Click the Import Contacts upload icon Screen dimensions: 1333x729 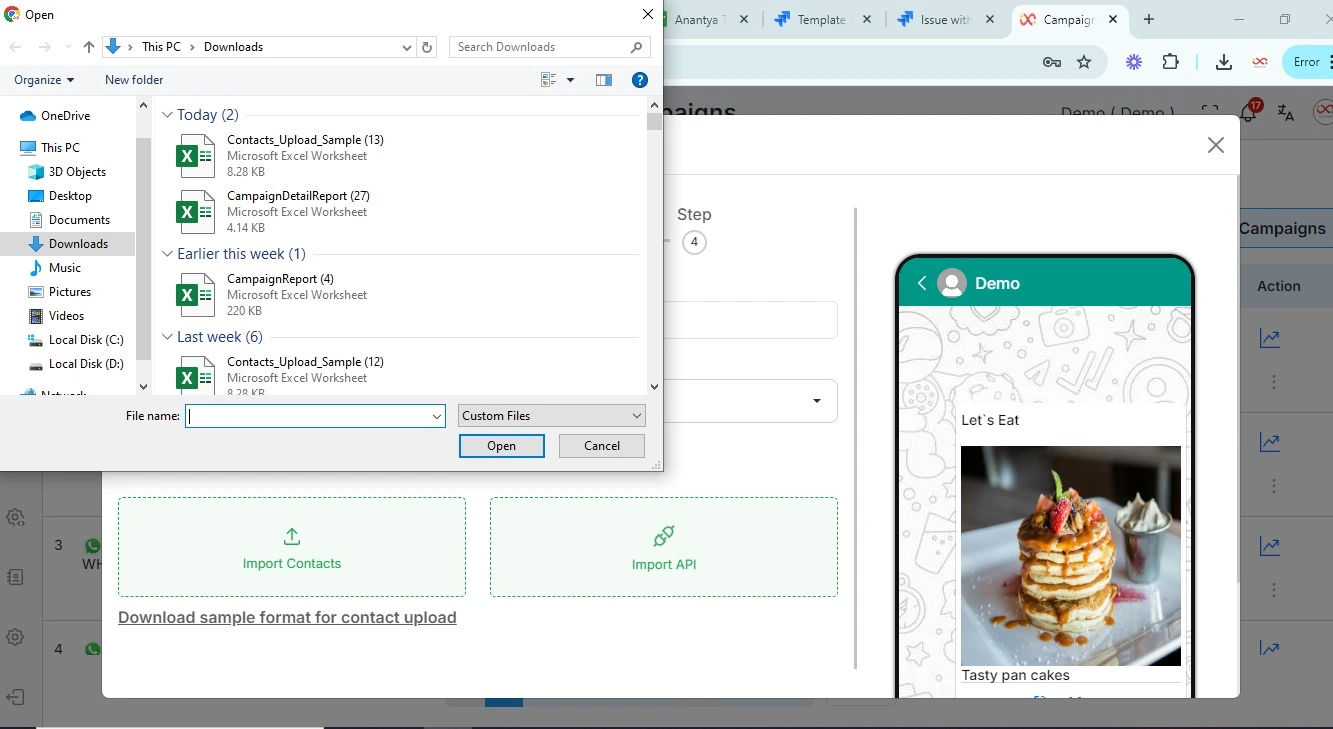click(292, 536)
